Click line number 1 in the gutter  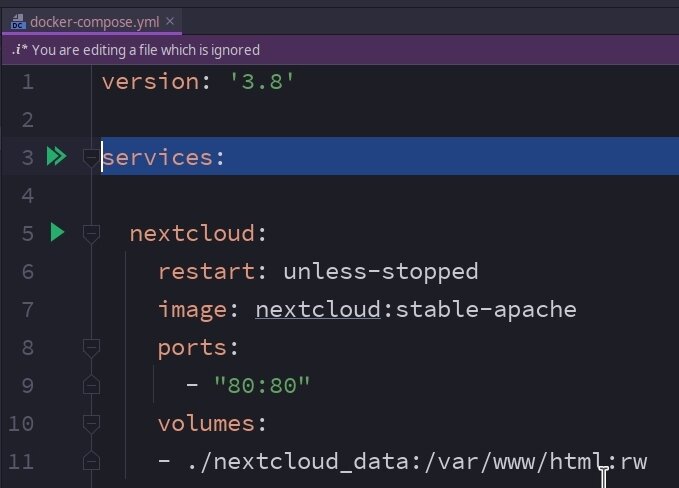click(x=27, y=81)
